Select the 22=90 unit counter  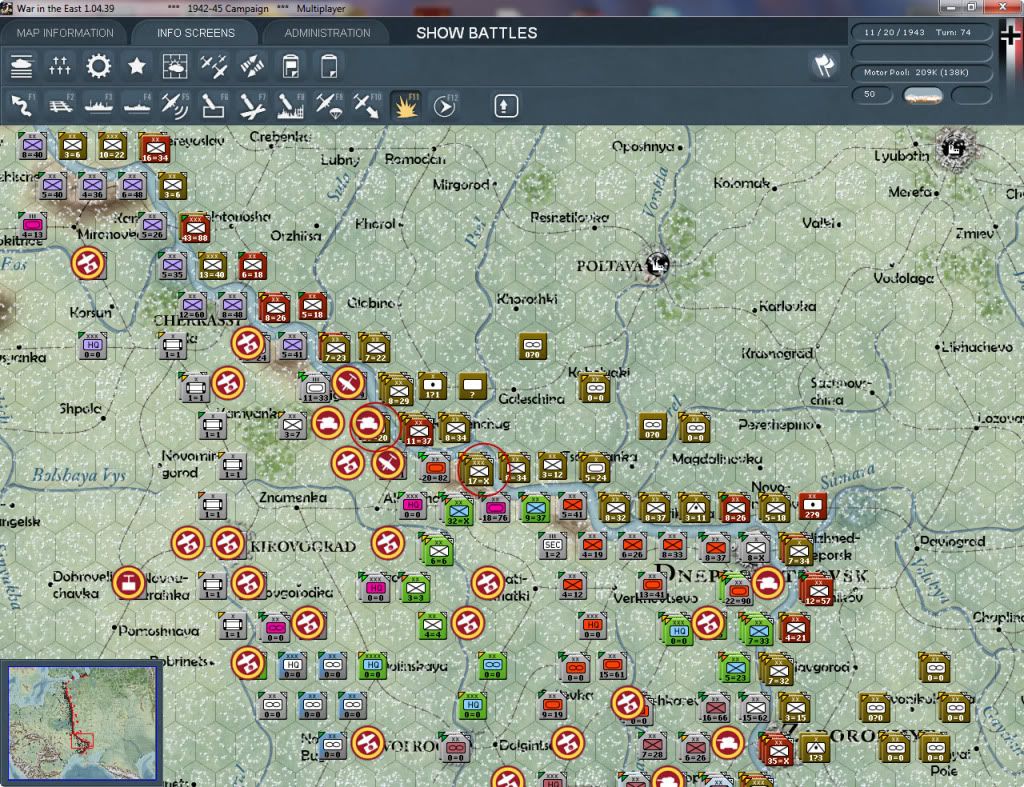[x=737, y=591]
